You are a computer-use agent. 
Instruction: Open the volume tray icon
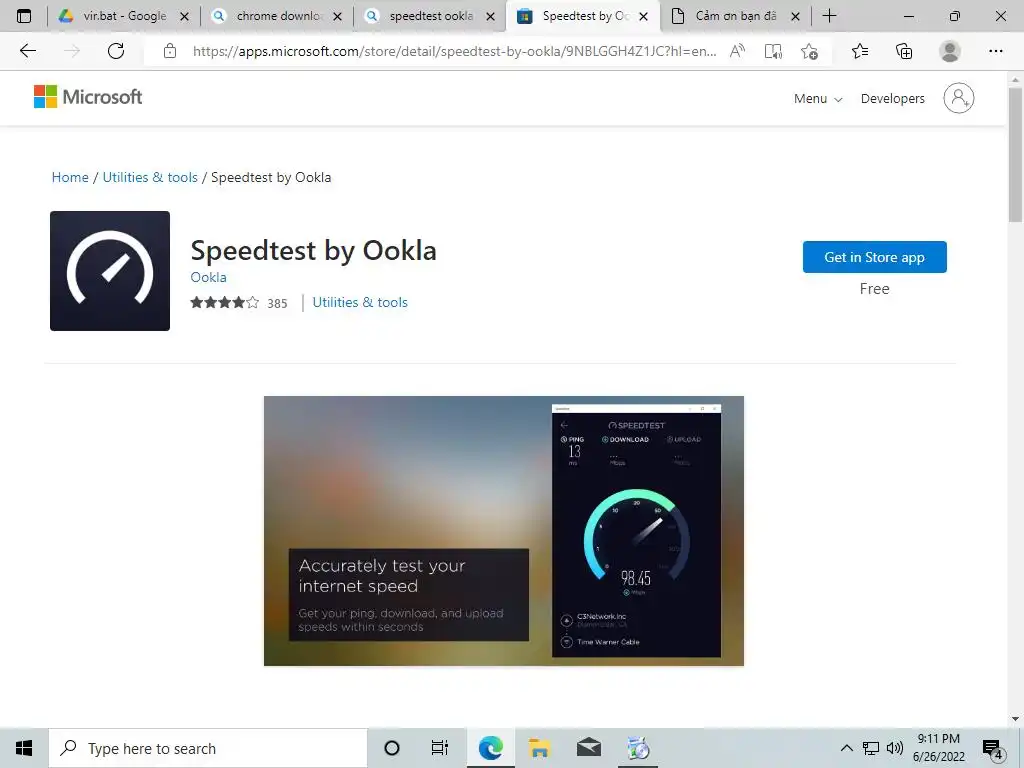point(895,748)
